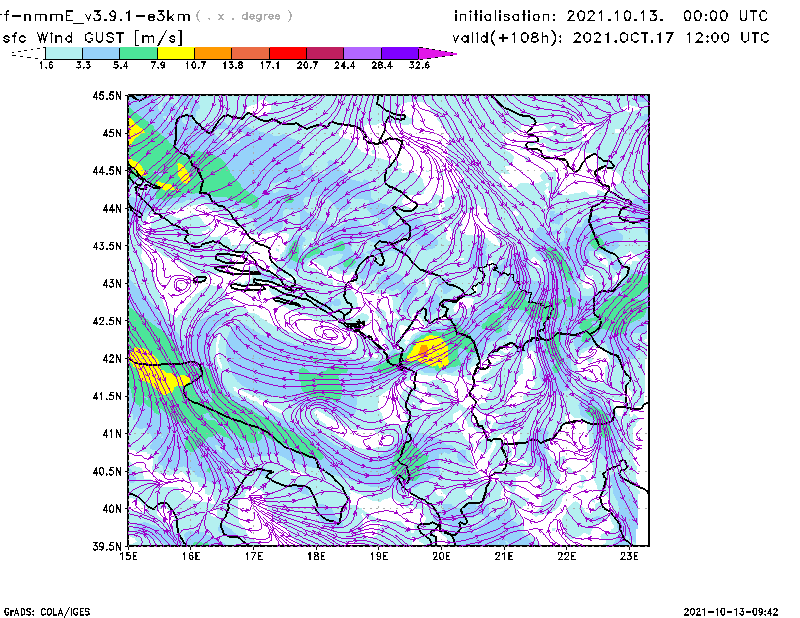Click the 'valid(+108h):' label
The width and height of the screenshot is (800, 618).
[509, 38]
